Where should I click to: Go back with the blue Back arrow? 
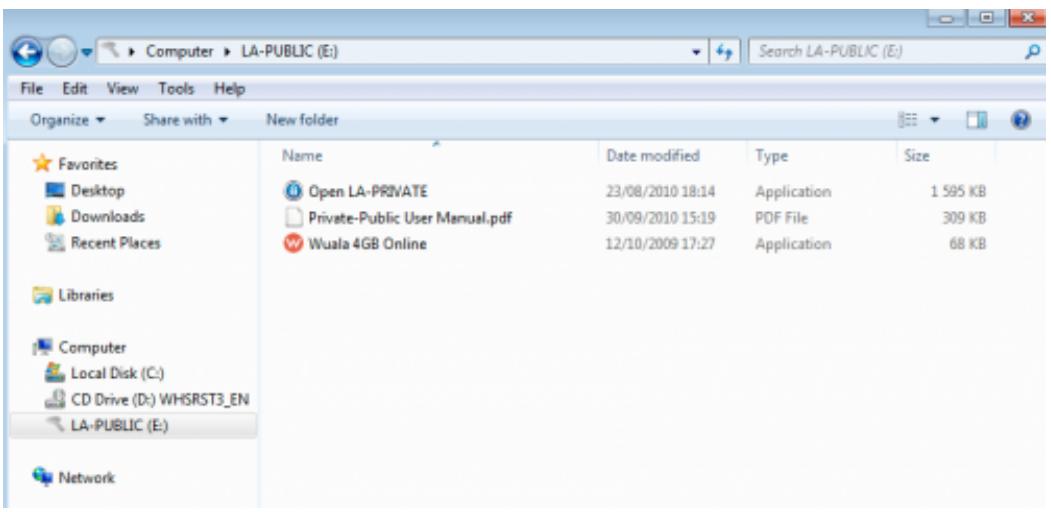(26, 53)
